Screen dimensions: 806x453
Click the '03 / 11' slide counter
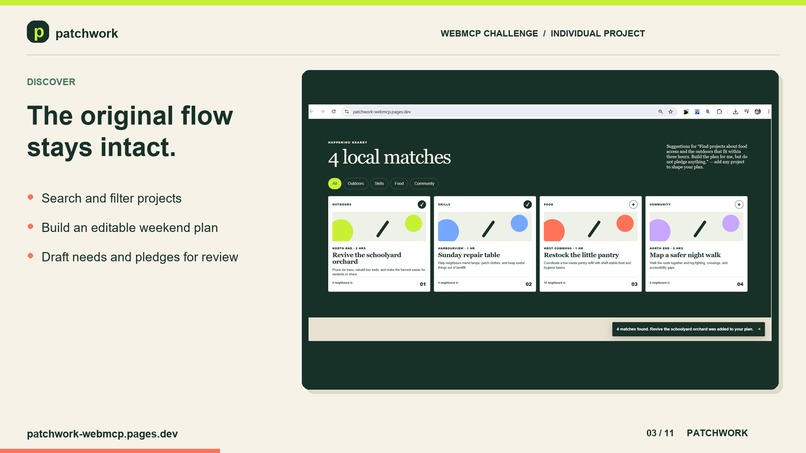click(x=660, y=433)
